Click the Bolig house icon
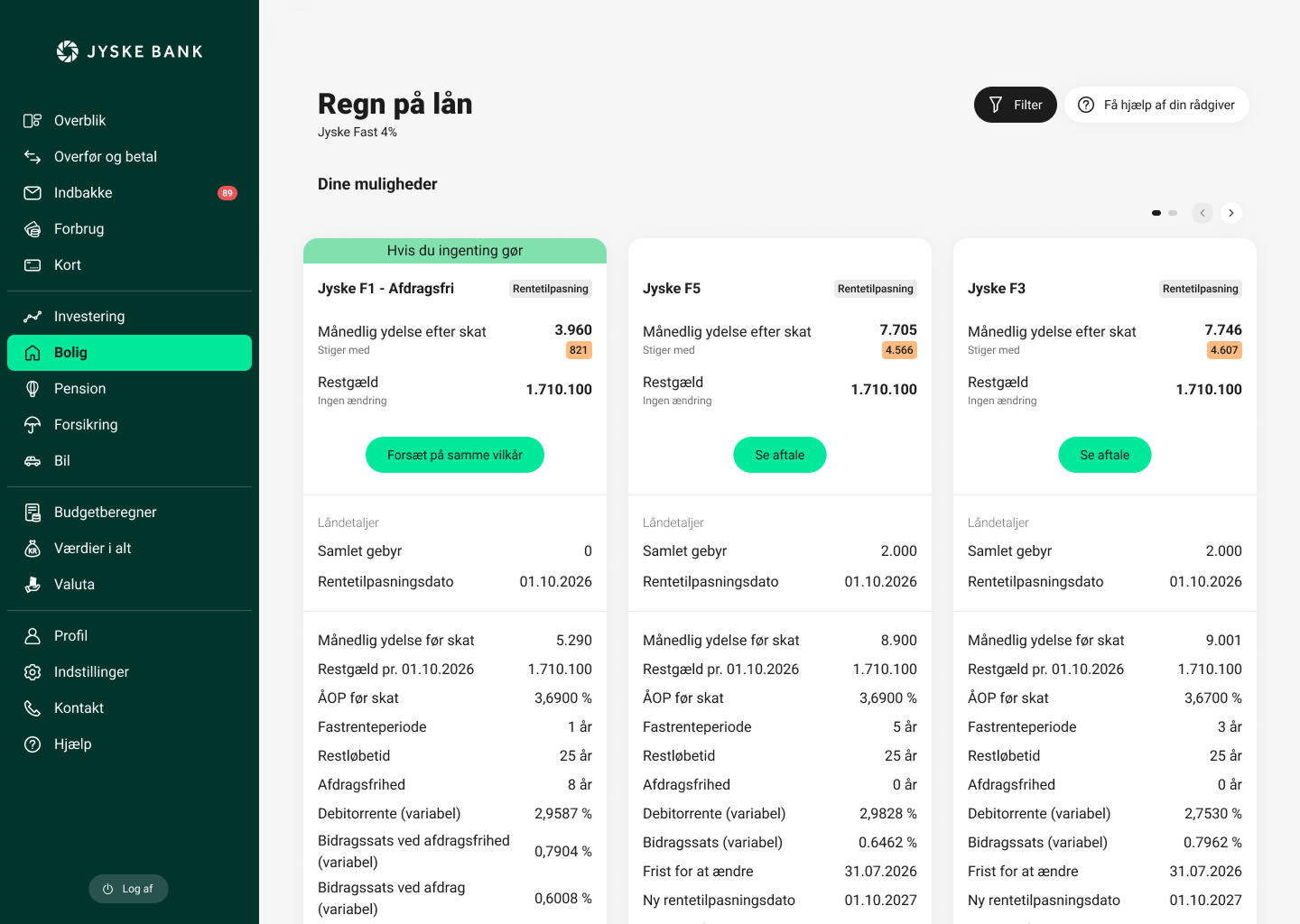Screen dimensions: 1300x924 click(32, 353)
